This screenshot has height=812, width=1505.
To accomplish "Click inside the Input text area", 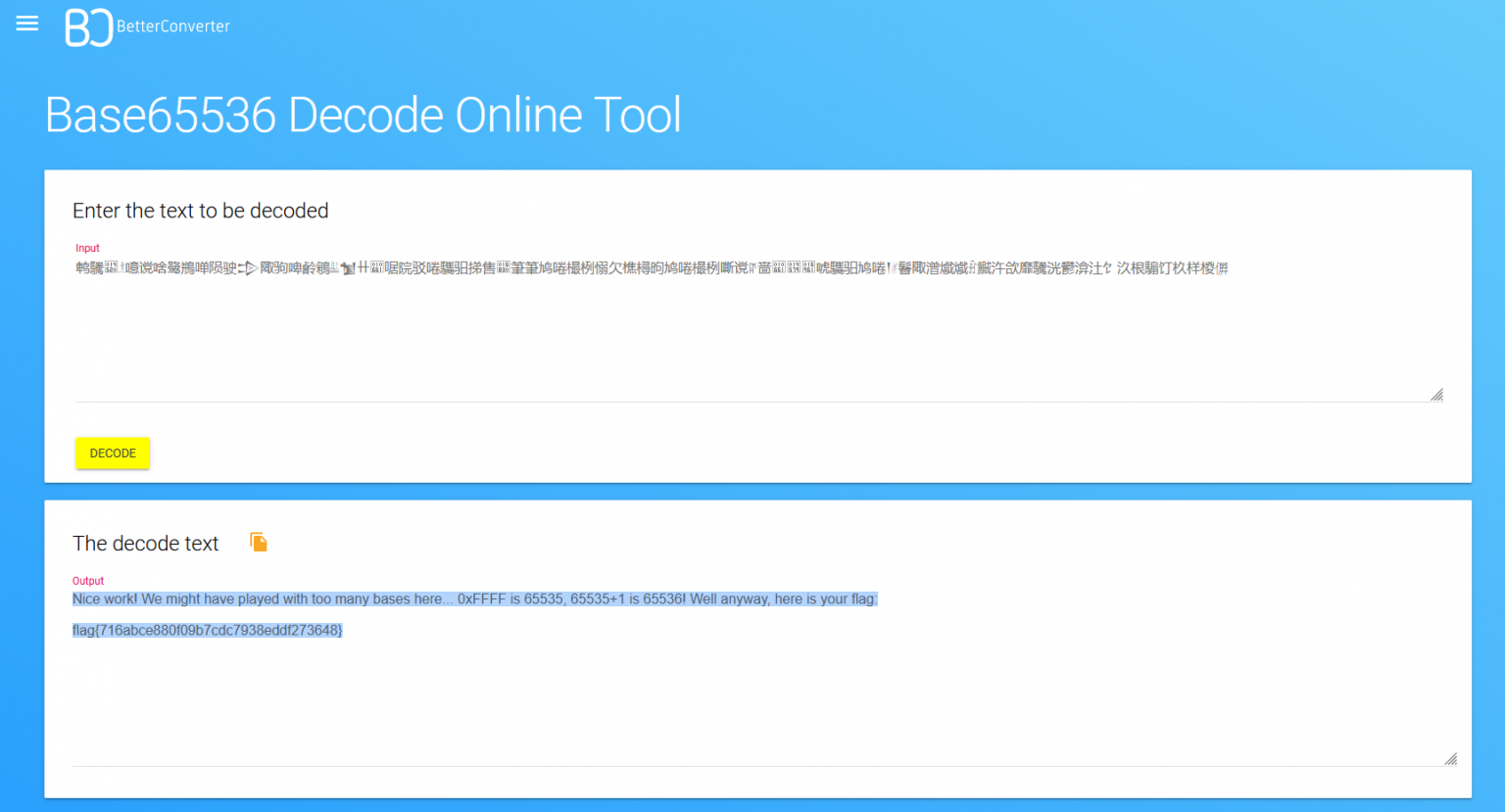I will point(686,323).
